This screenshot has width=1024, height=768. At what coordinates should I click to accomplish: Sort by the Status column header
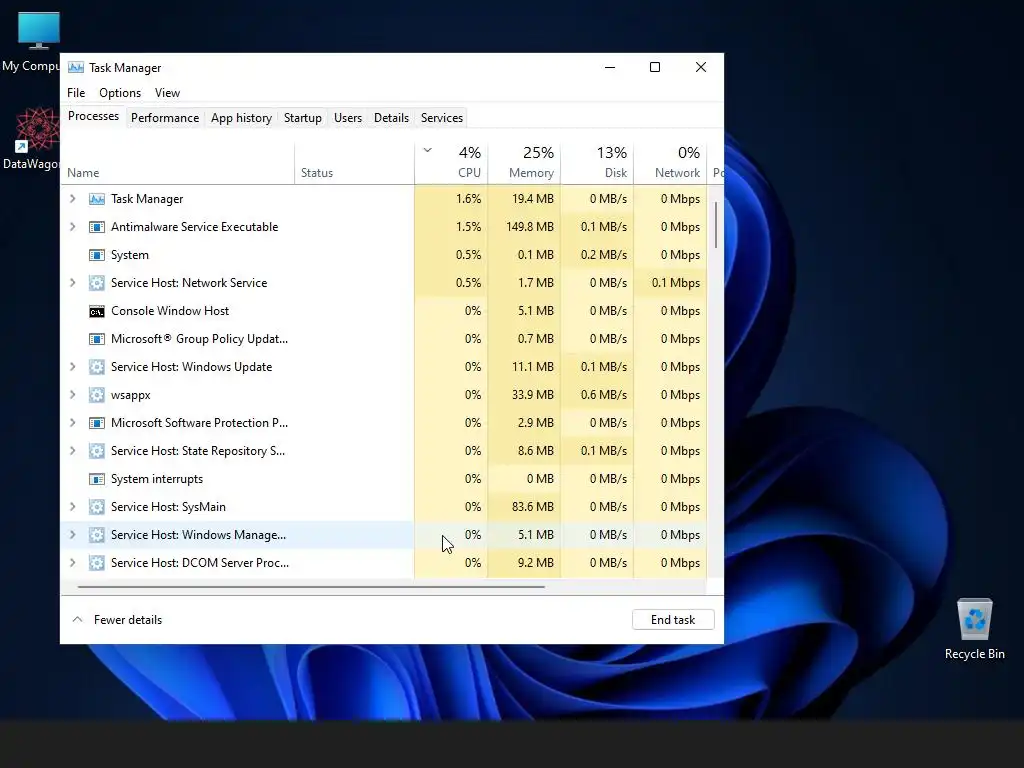click(355, 163)
